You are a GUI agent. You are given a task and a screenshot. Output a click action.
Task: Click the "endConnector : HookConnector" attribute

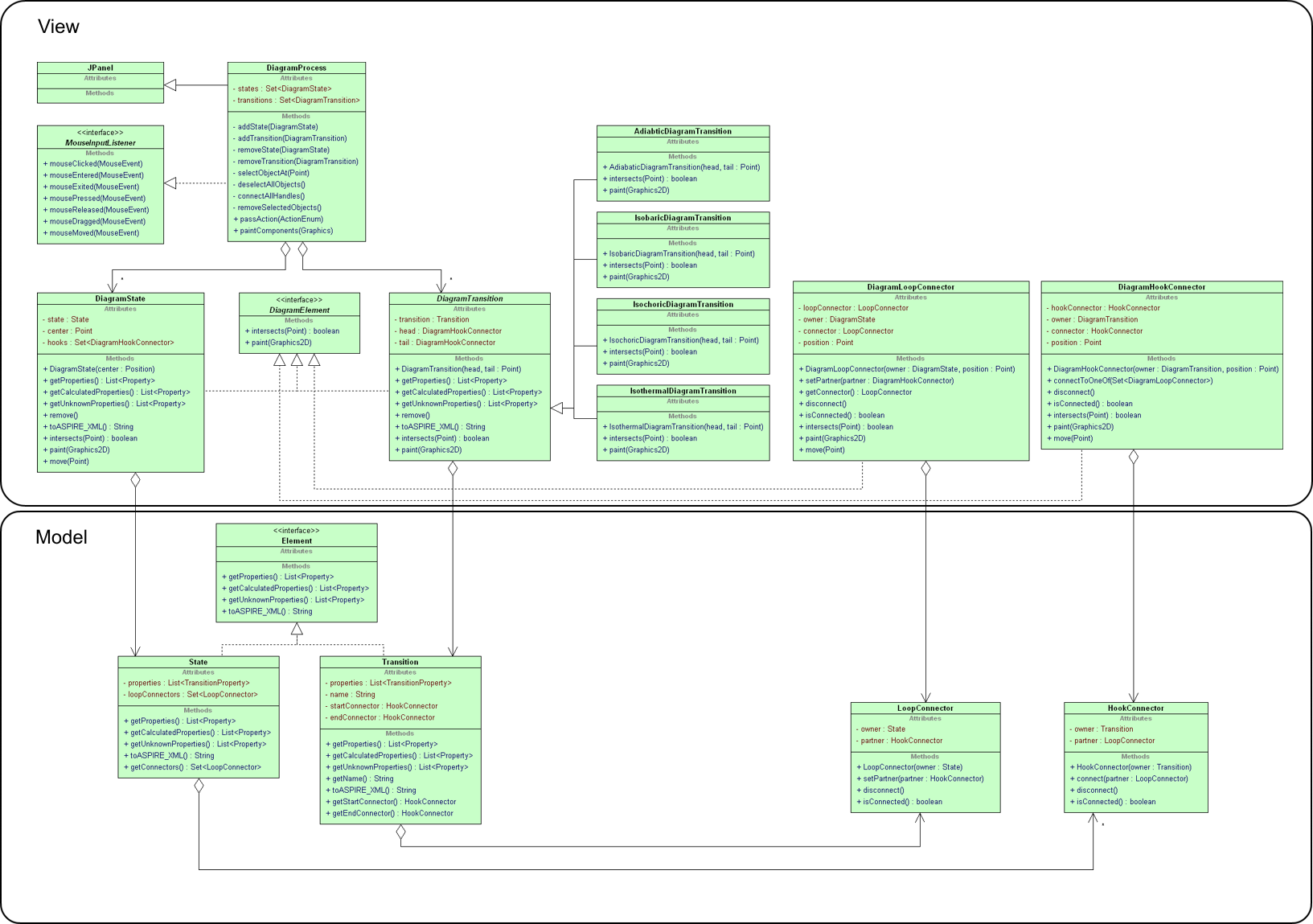pos(380,717)
